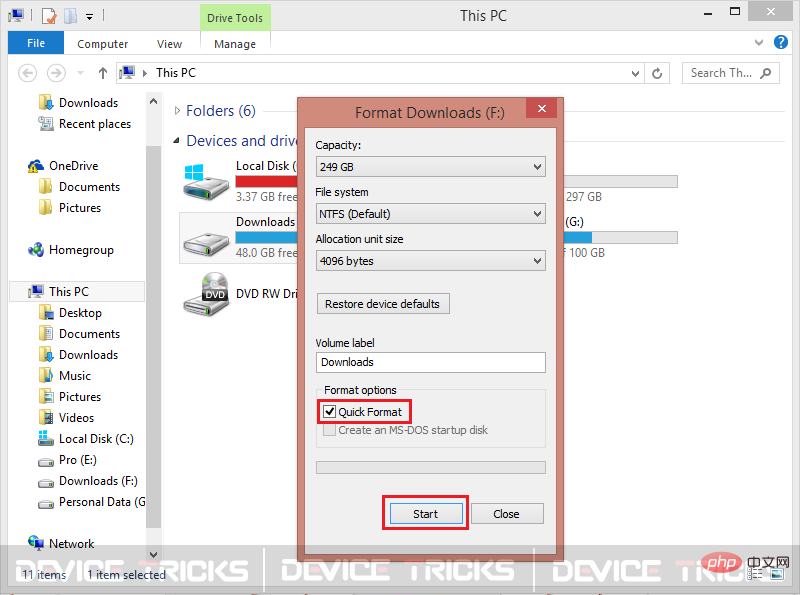Refresh the This PC view
This screenshot has height=595, width=800.
(657, 73)
